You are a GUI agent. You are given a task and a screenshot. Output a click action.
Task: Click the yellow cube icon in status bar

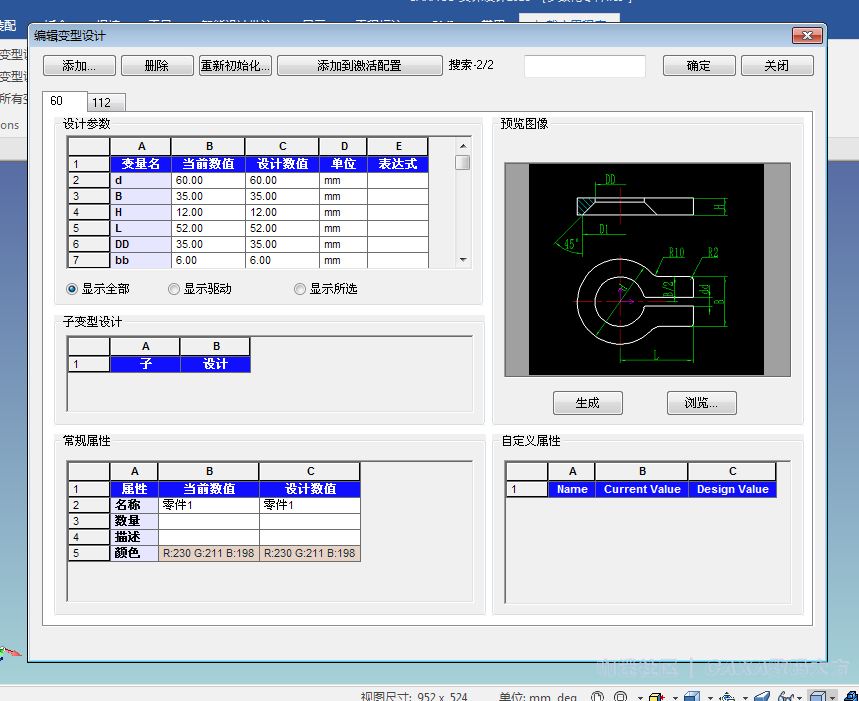[657, 697]
